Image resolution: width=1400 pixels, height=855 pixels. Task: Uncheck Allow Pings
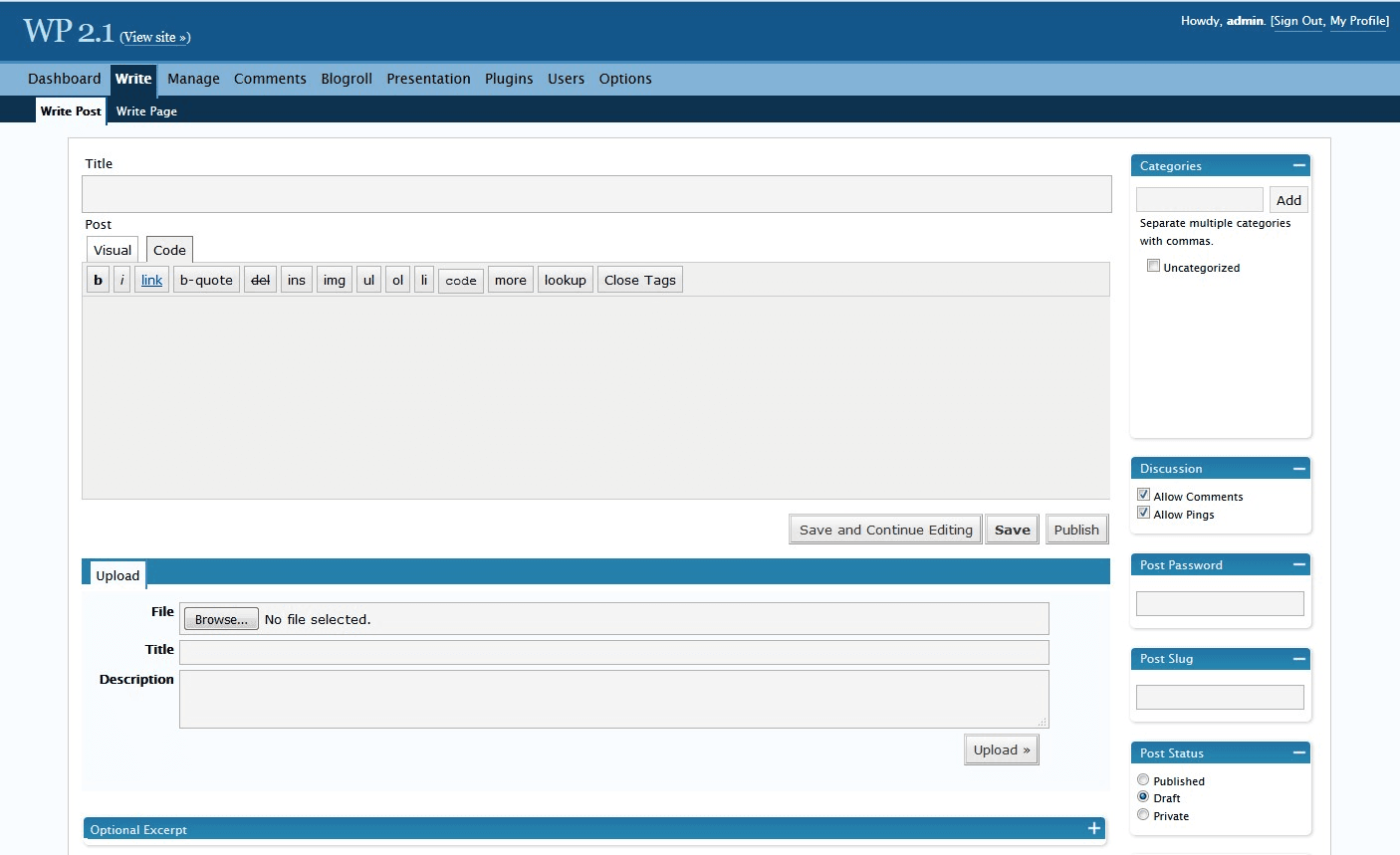coord(1143,513)
